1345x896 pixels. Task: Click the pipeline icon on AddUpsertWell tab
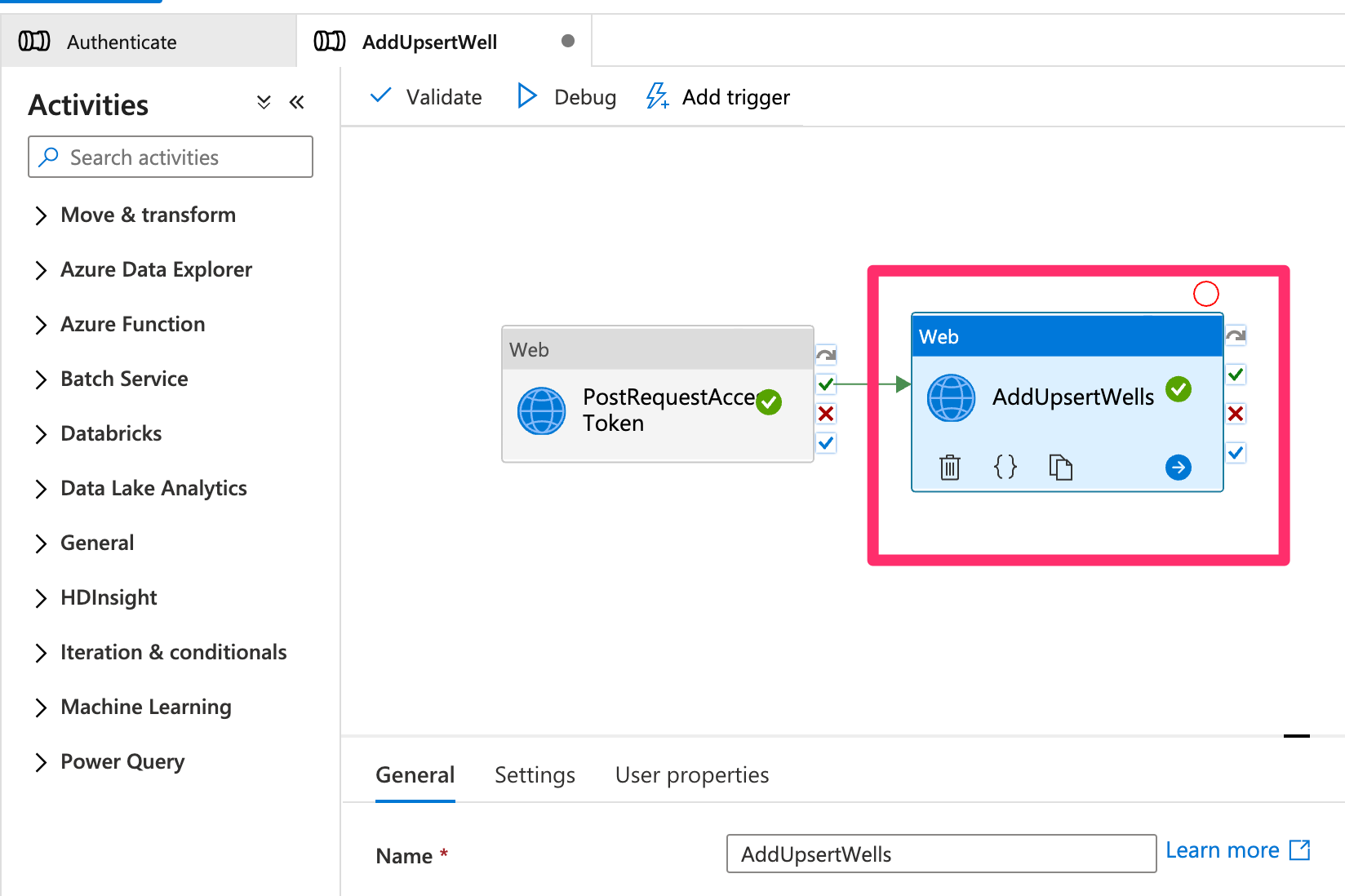point(330,42)
